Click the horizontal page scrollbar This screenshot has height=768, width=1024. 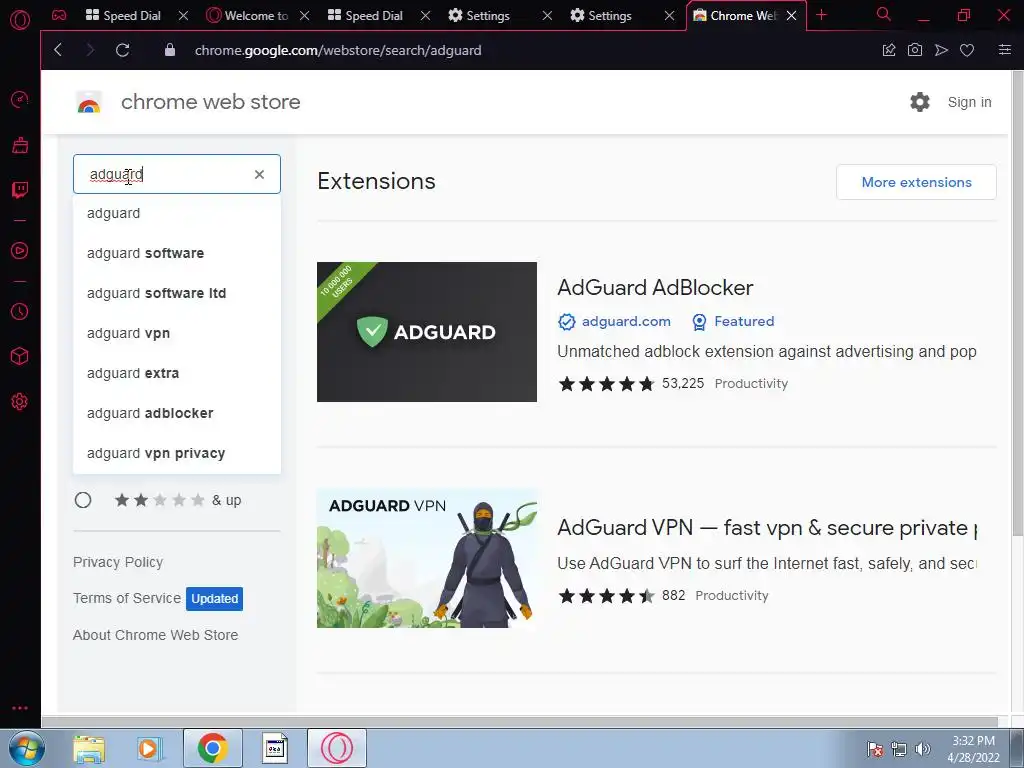(x=519, y=722)
